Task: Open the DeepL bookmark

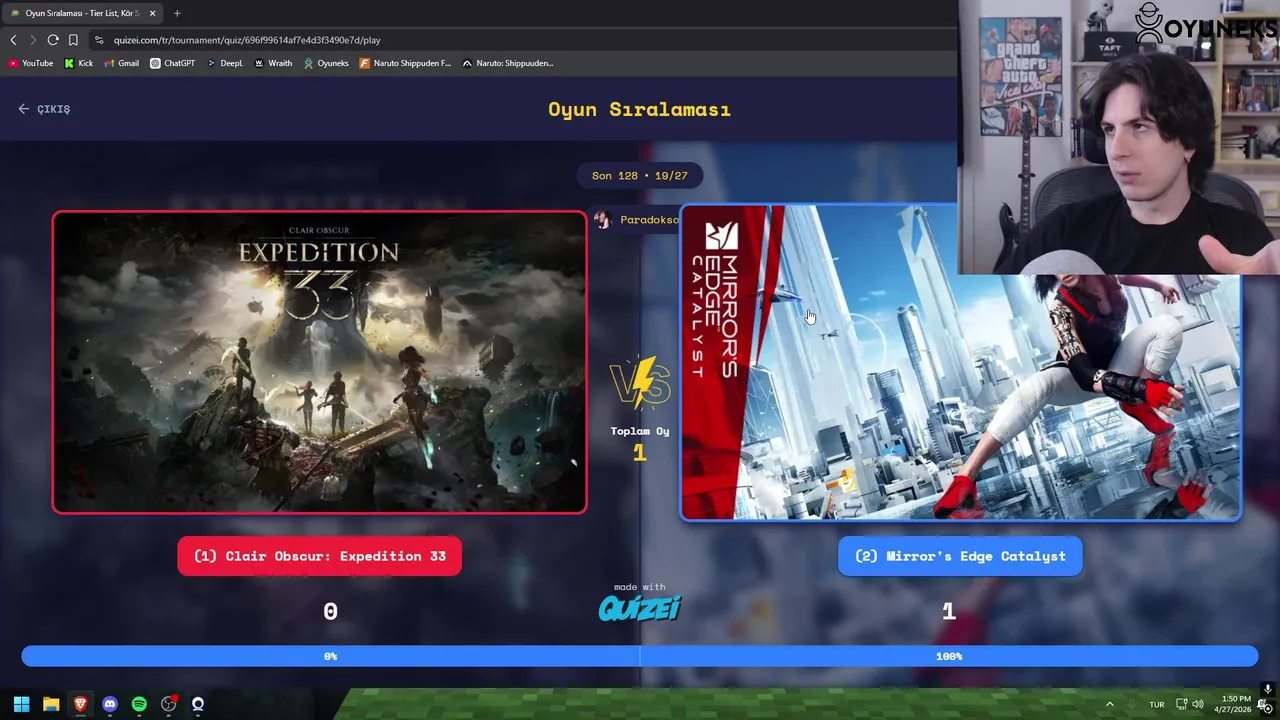Action: (x=225, y=63)
